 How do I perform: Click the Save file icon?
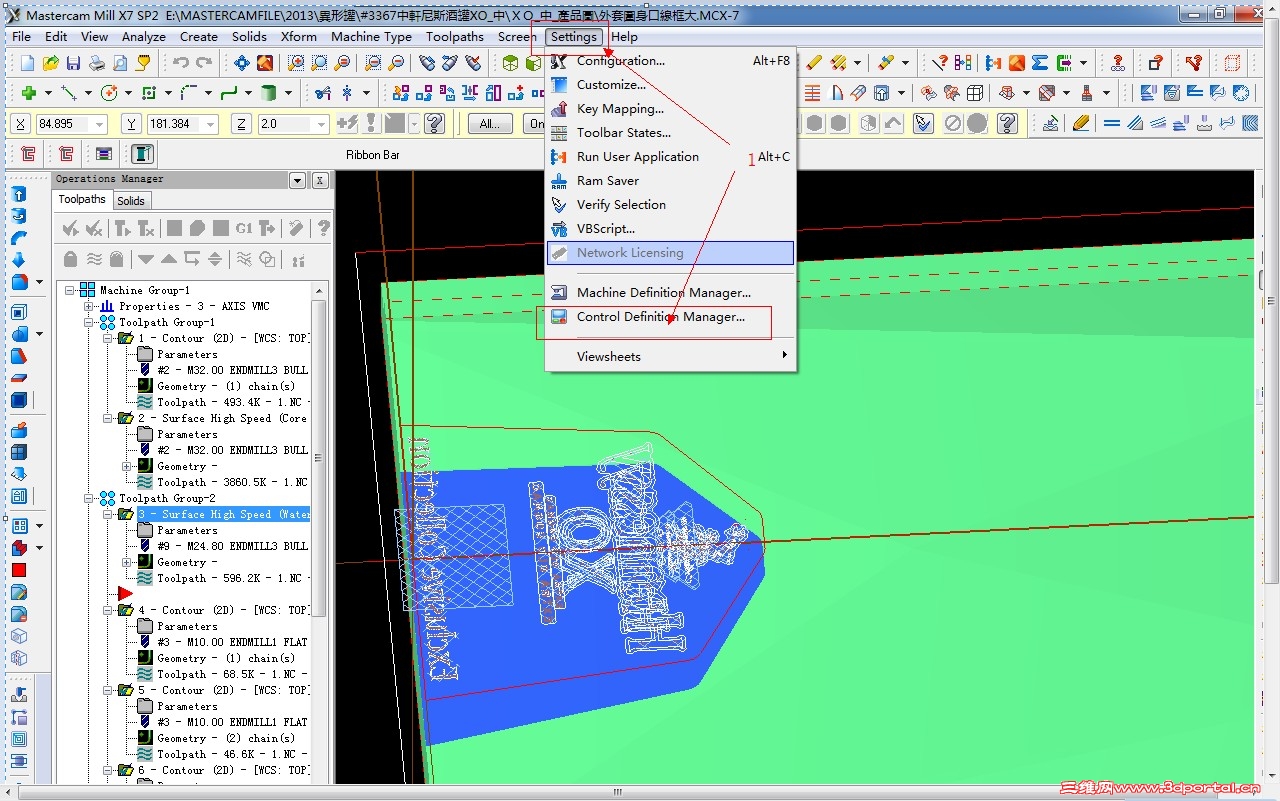(73, 63)
